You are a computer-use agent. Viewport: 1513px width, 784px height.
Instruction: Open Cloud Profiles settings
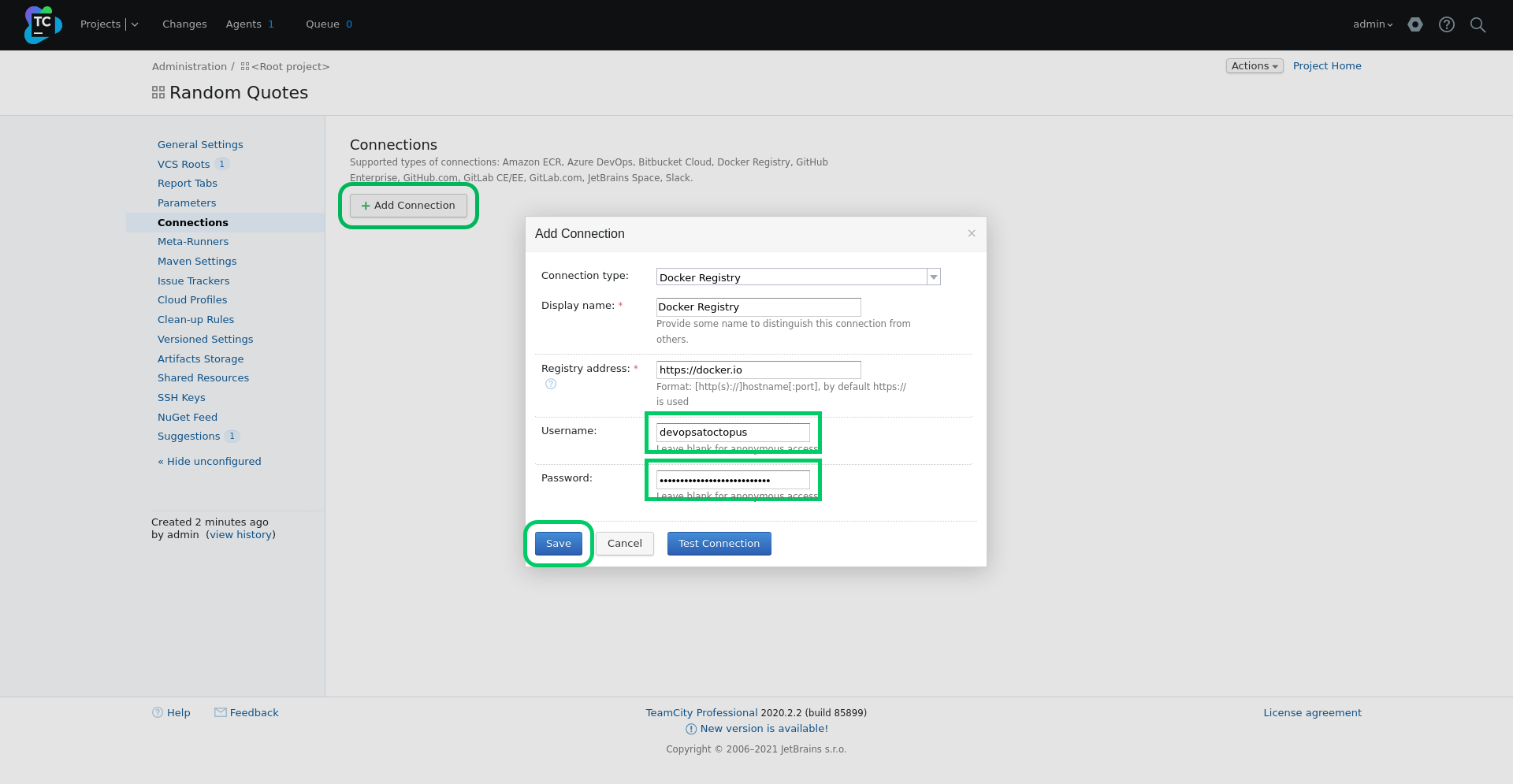click(x=192, y=300)
